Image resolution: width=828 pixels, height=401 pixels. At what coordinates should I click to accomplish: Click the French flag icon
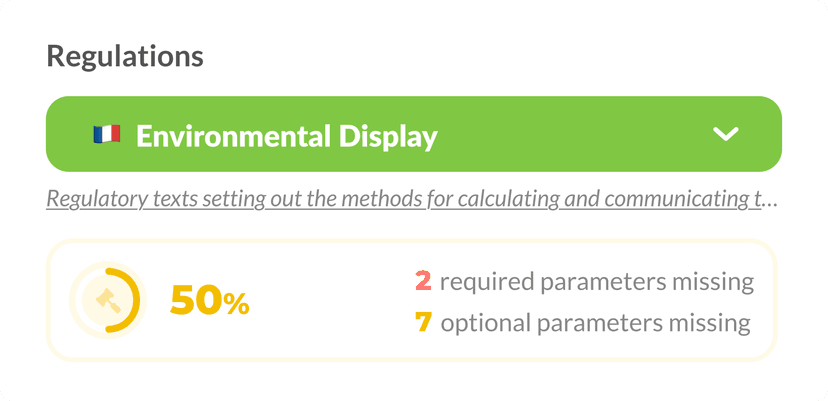[107, 134]
